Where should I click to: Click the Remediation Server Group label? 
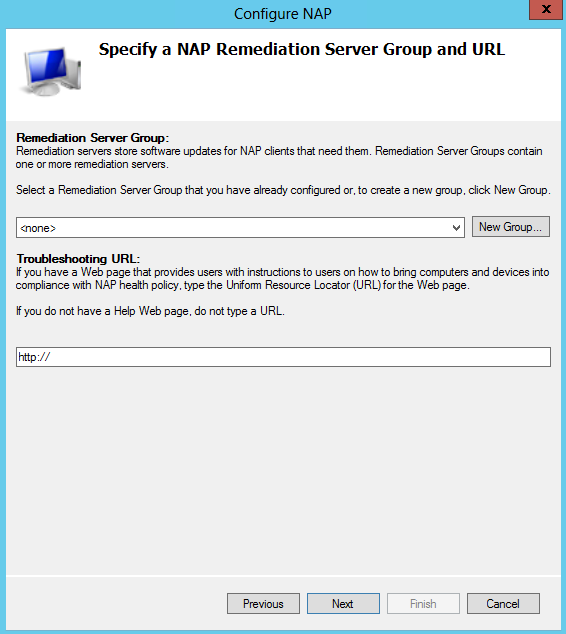click(x=93, y=138)
